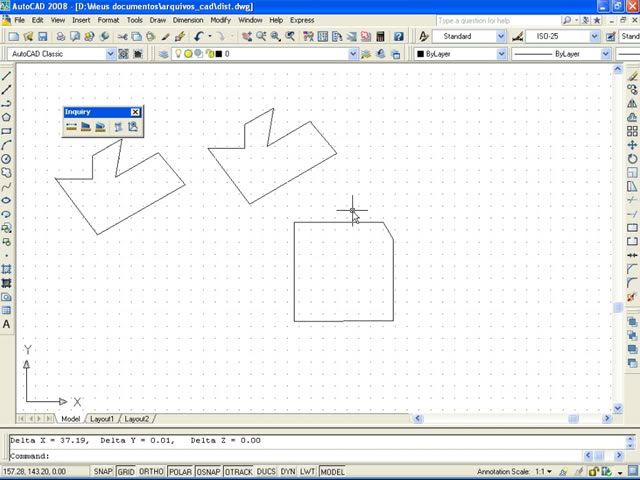
Task: Open the ByLayer linetype dropdown
Action: [606, 54]
